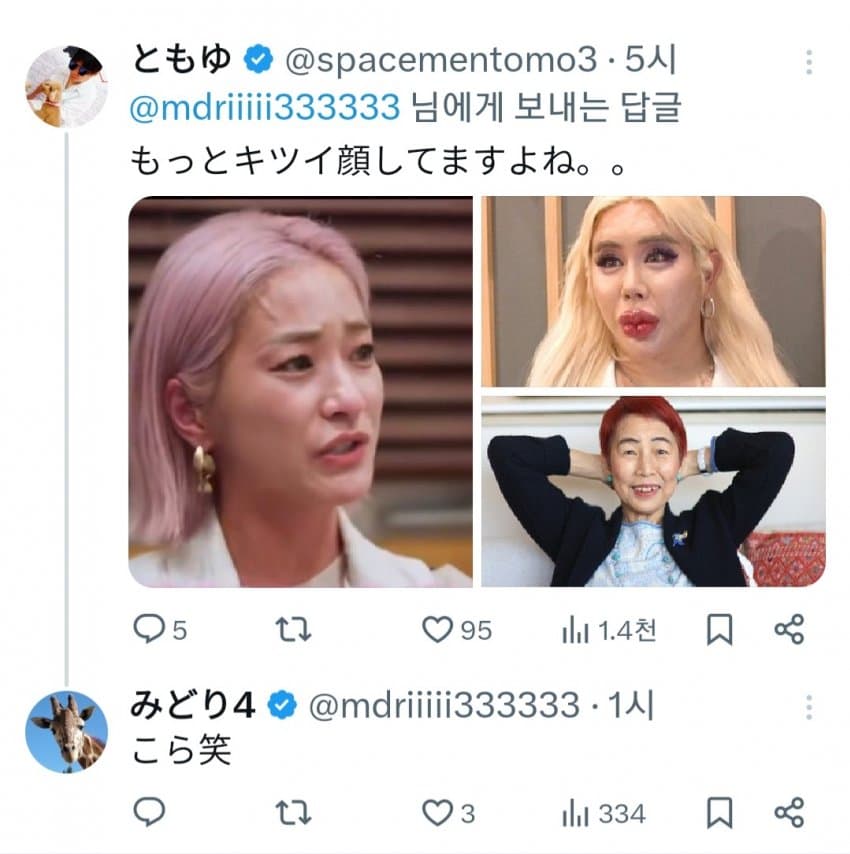Share the こら笑 tweet
The height and width of the screenshot is (854, 850).
[x=789, y=812]
